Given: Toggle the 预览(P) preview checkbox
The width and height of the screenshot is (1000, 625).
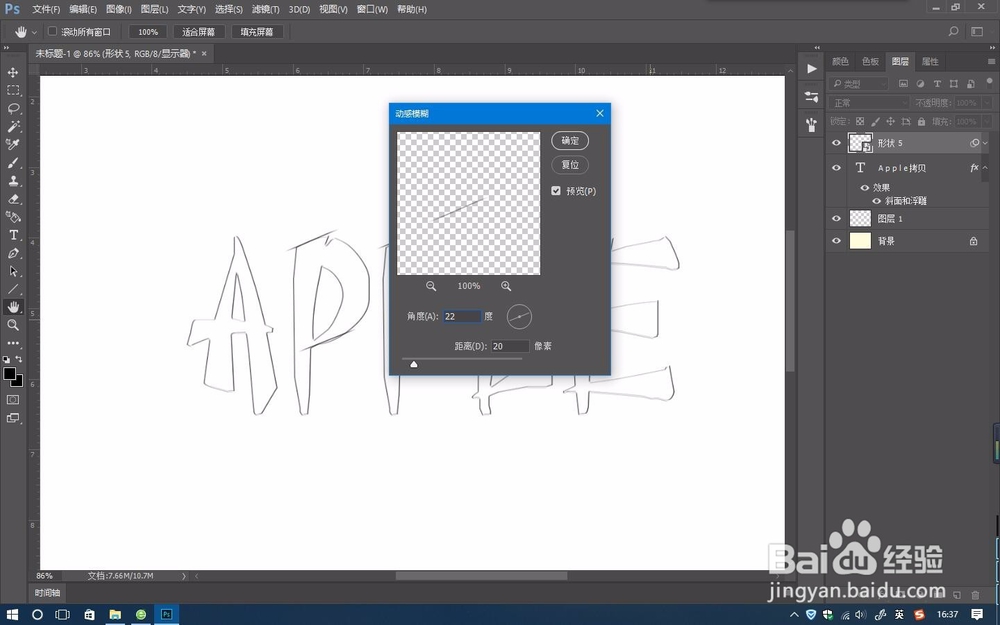Looking at the screenshot, I should coord(556,191).
